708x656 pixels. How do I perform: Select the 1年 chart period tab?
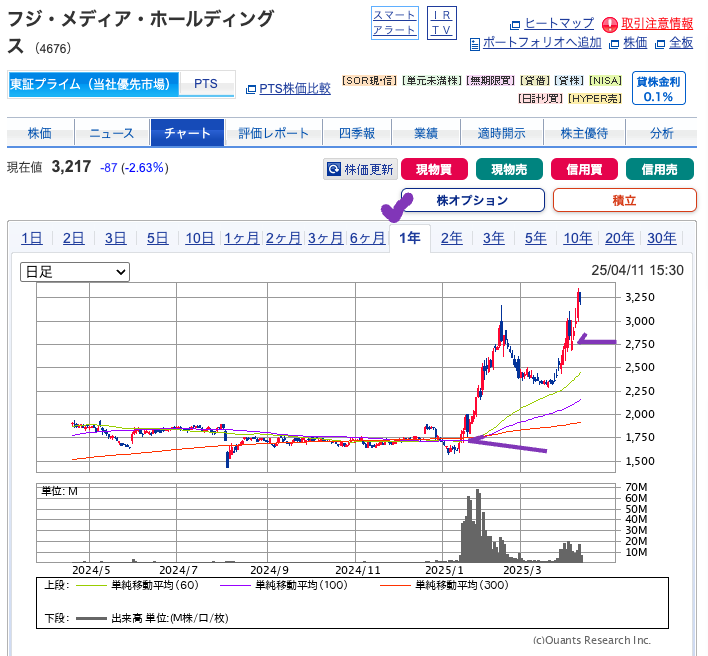click(410, 238)
